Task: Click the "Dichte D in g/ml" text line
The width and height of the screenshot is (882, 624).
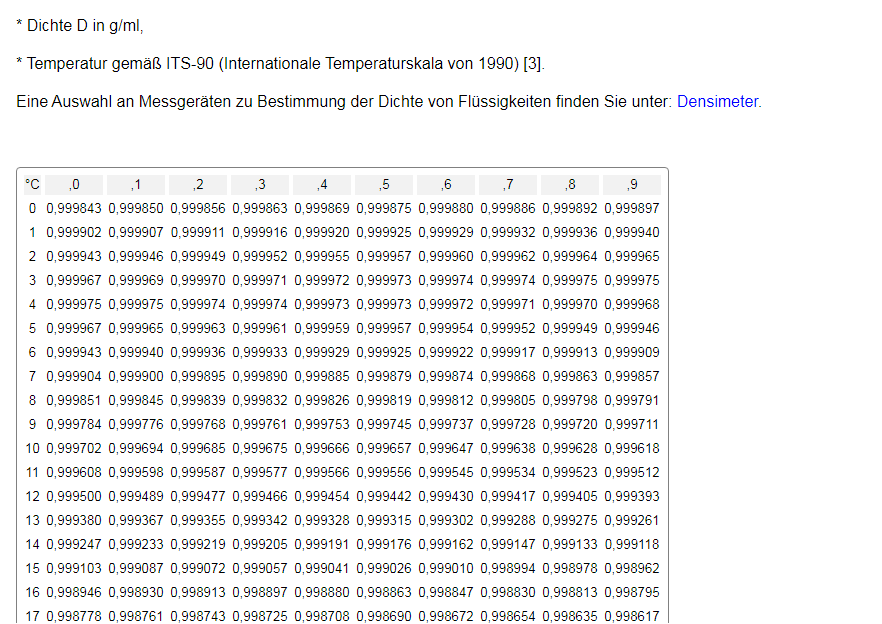Action: pos(84,26)
